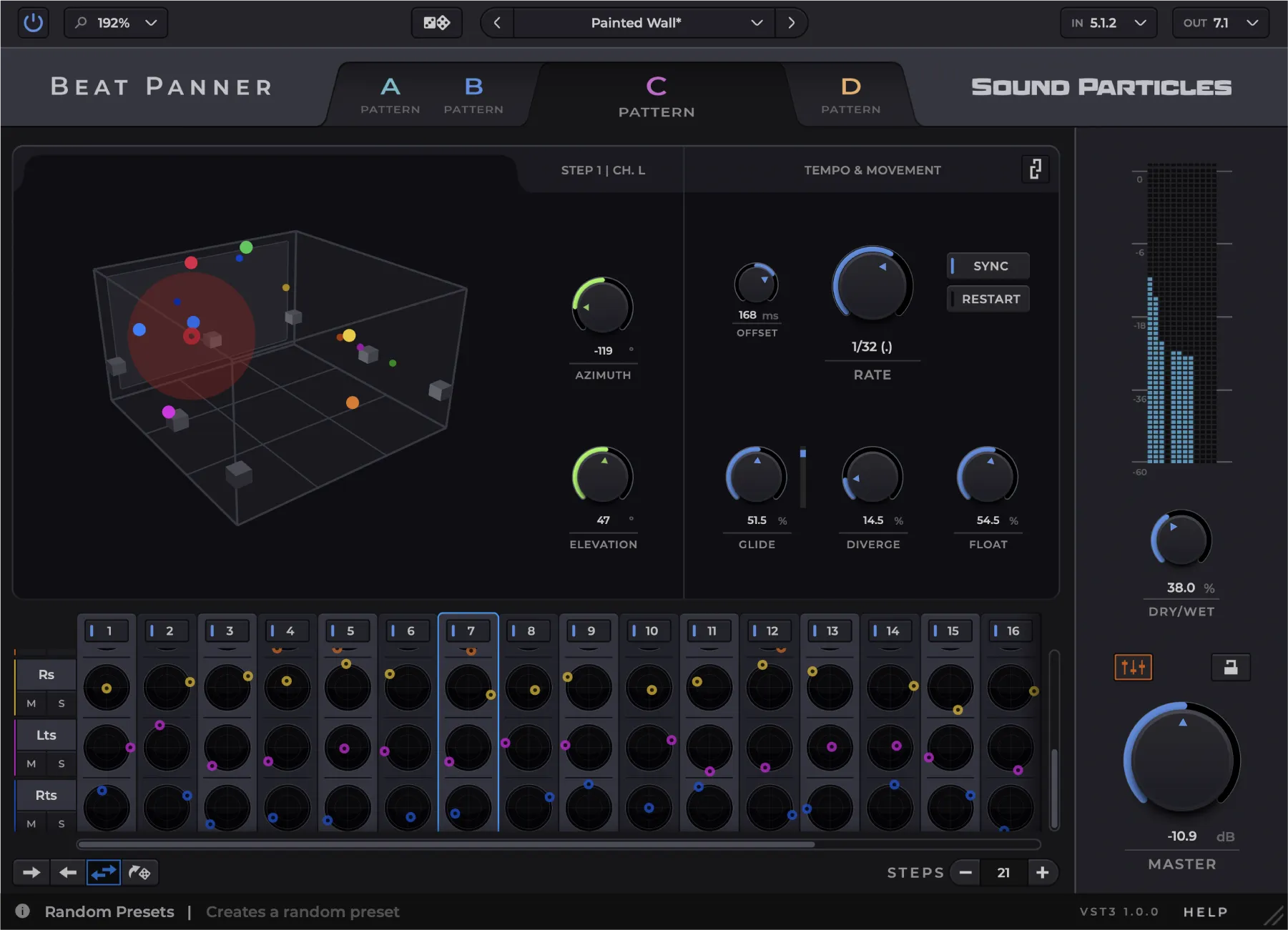
Task: Solo the Rts channel
Action: point(62,823)
